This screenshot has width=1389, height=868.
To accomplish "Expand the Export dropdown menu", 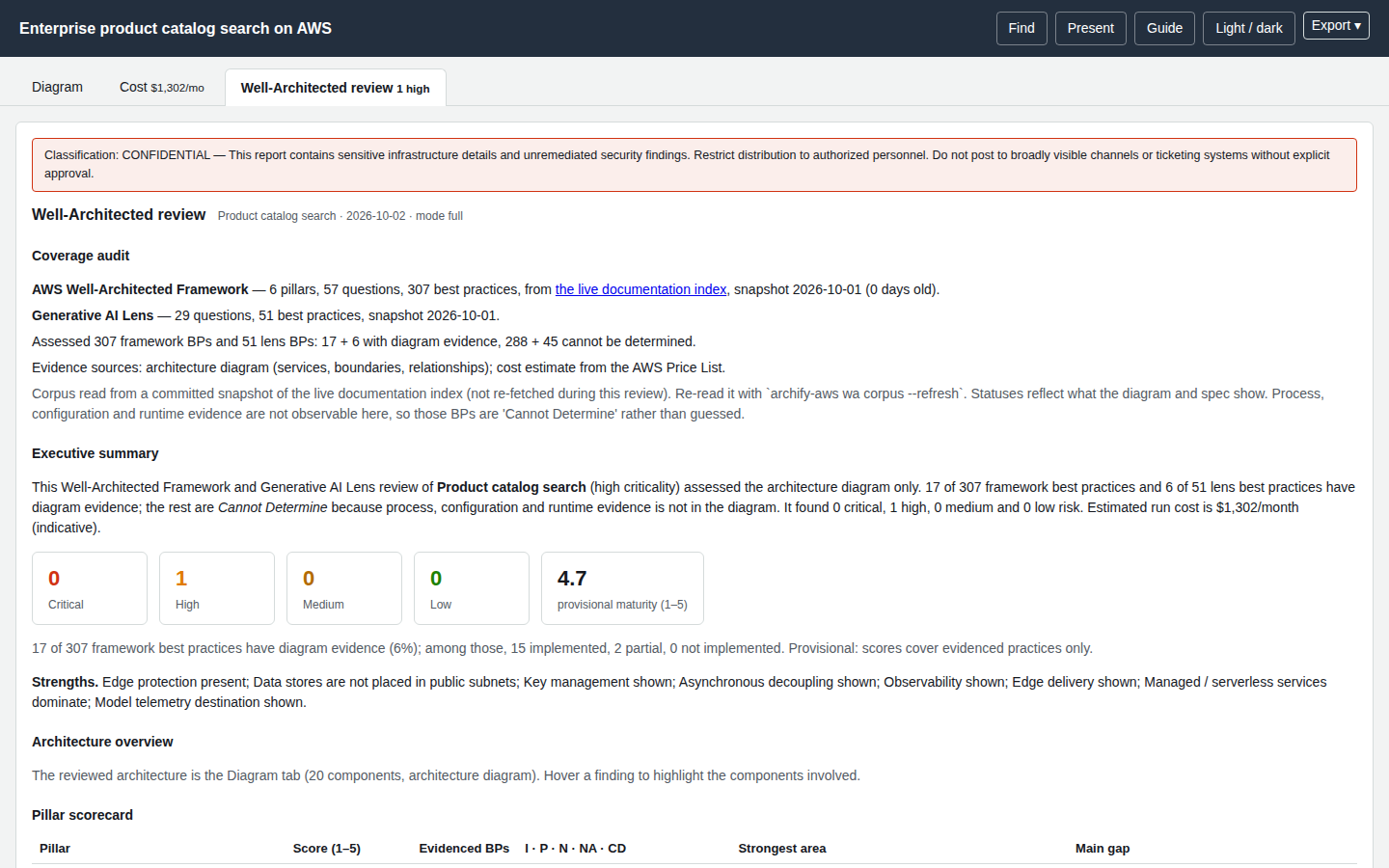I will tap(1336, 26).
